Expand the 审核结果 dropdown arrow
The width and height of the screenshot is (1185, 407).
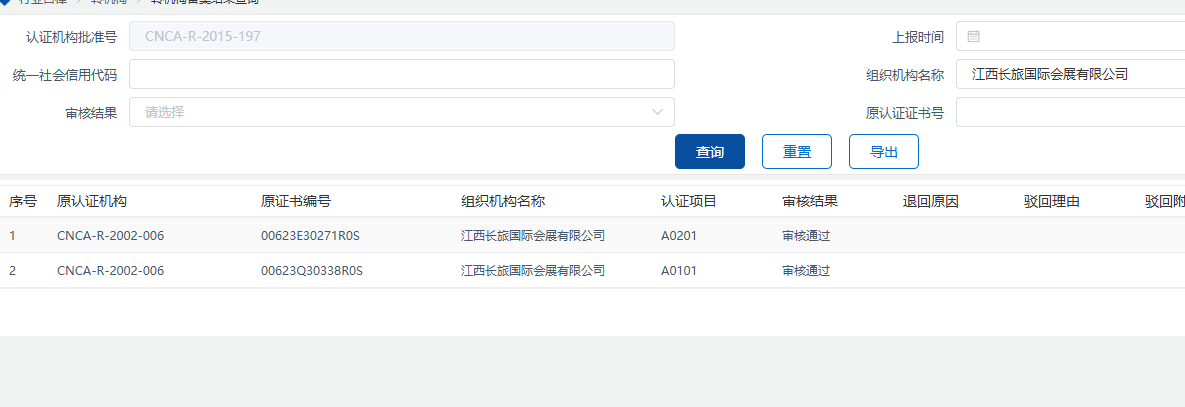[657, 112]
